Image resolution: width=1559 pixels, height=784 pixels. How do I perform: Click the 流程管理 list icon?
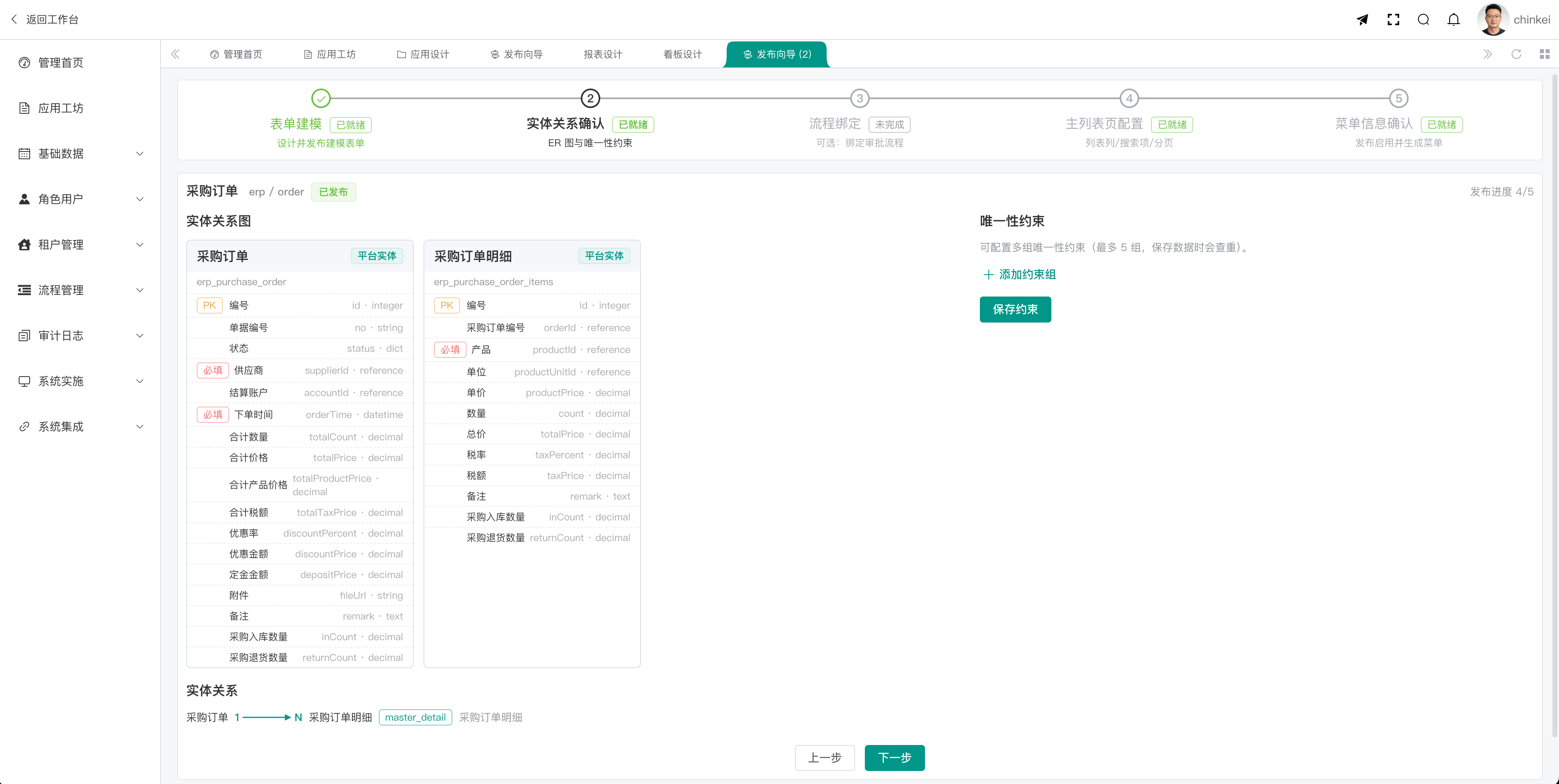coord(24,290)
